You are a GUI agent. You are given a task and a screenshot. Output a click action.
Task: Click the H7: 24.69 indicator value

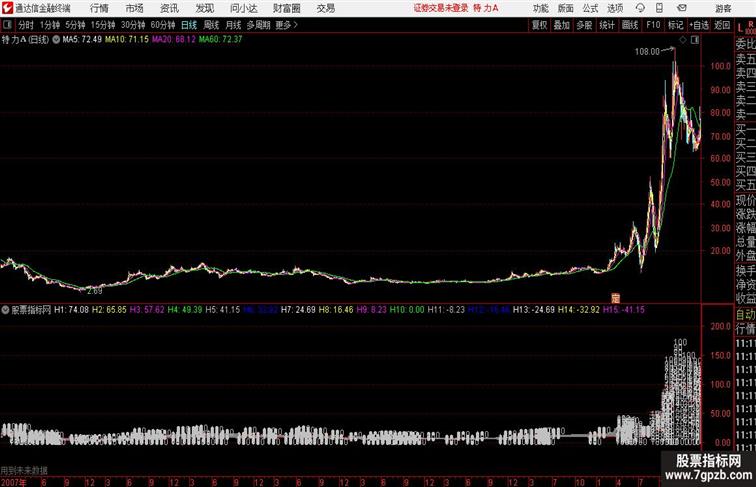coord(298,310)
